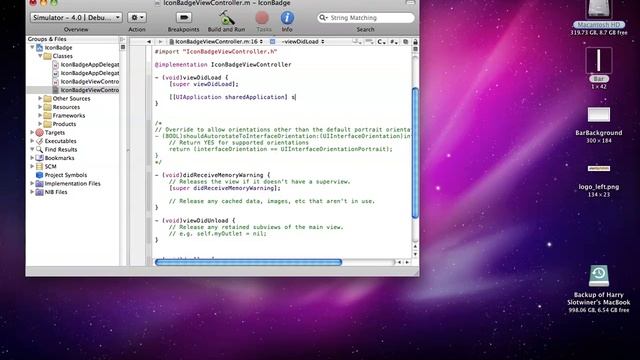Open the IconBadgeViewController.m:16 file history popup
This screenshot has width=640, height=360.
pyautogui.click(x=216, y=42)
